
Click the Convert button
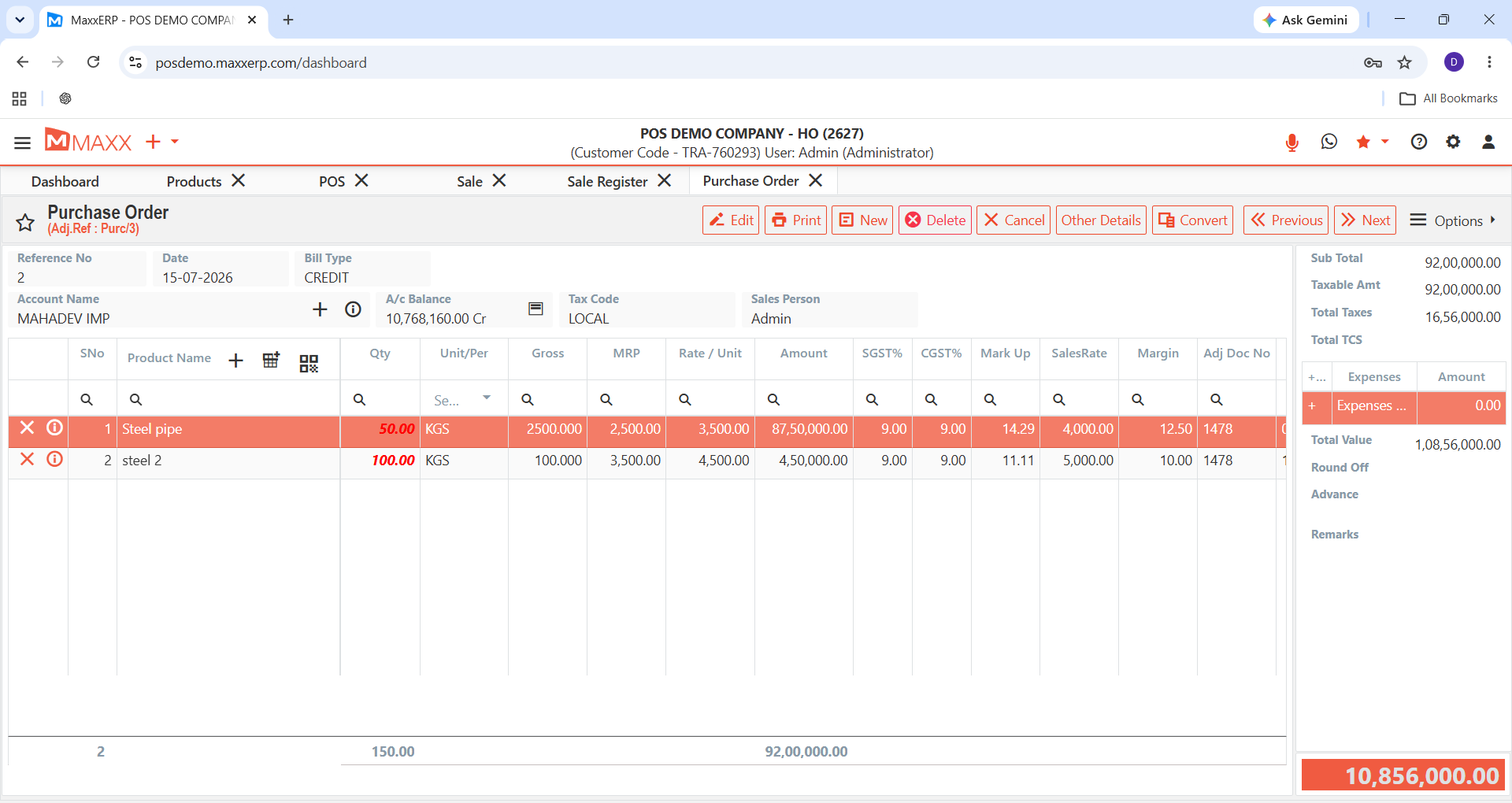pos(1193,220)
